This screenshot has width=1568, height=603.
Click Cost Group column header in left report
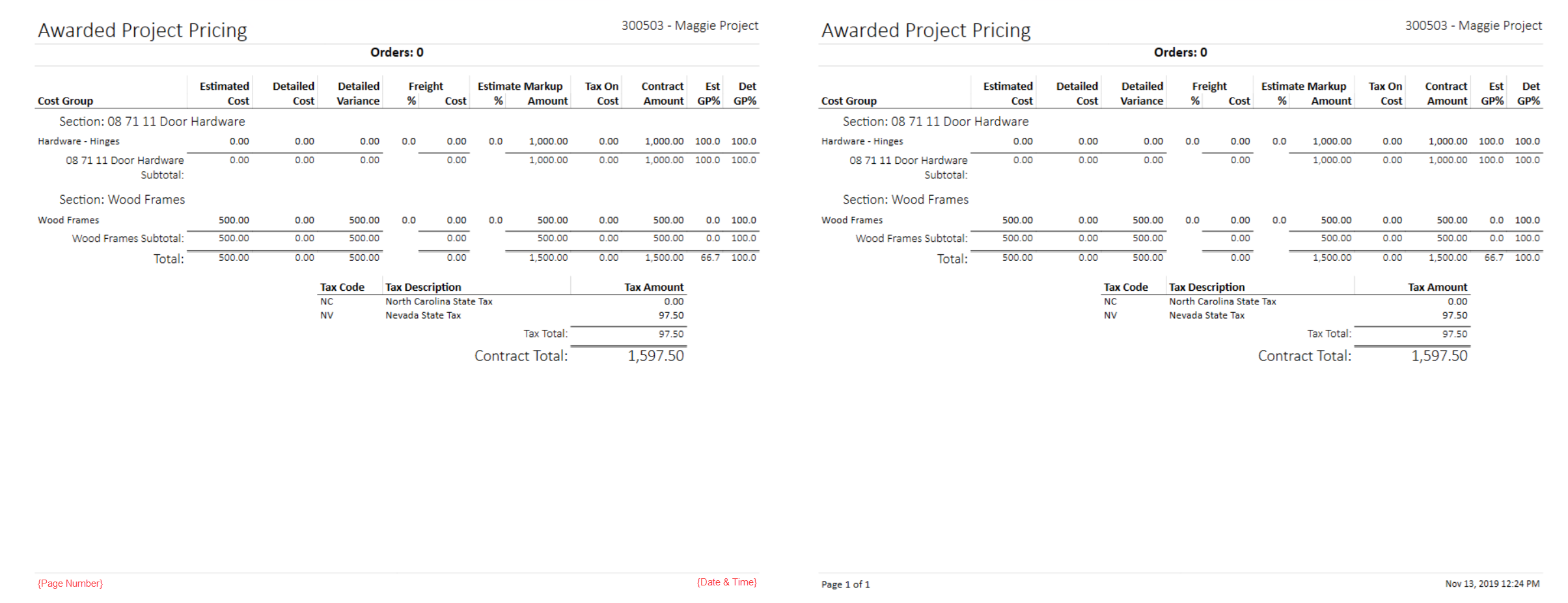(66, 101)
